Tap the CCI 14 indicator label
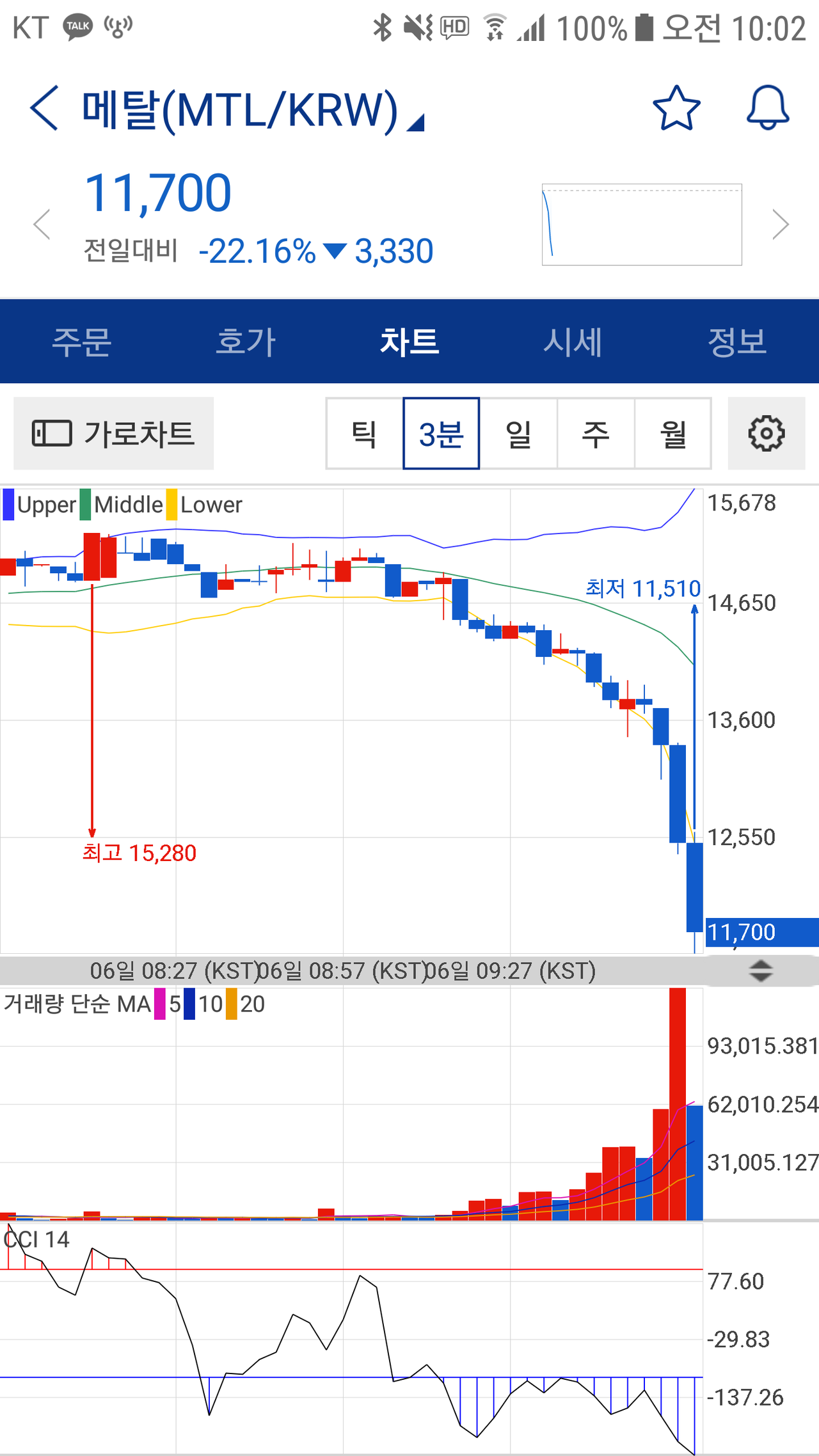The height and width of the screenshot is (1456, 819). tap(36, 1240)
